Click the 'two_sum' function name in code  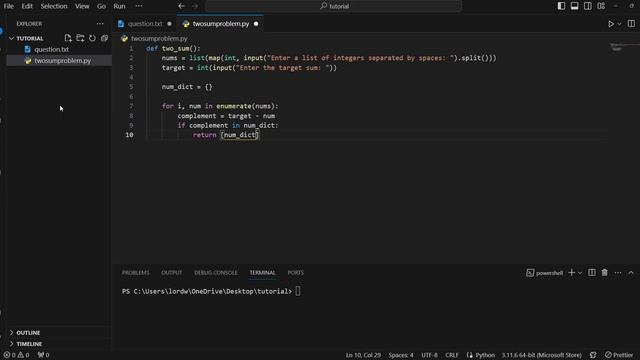click(176, 49)
